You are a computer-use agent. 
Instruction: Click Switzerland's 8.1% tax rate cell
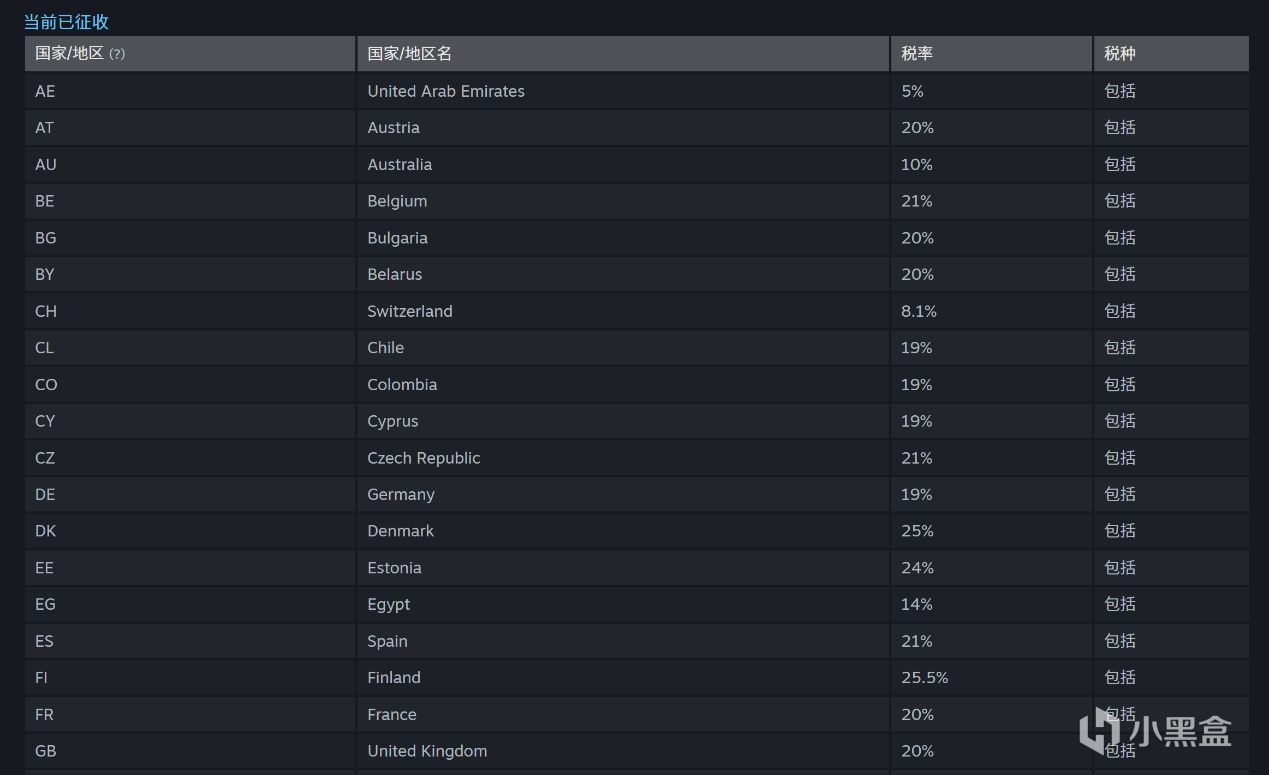919,311
